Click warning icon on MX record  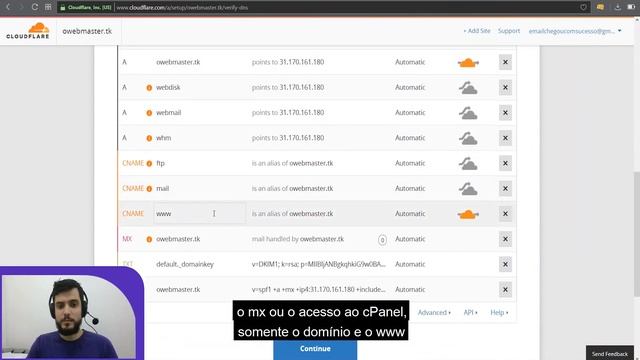point(149,240)
